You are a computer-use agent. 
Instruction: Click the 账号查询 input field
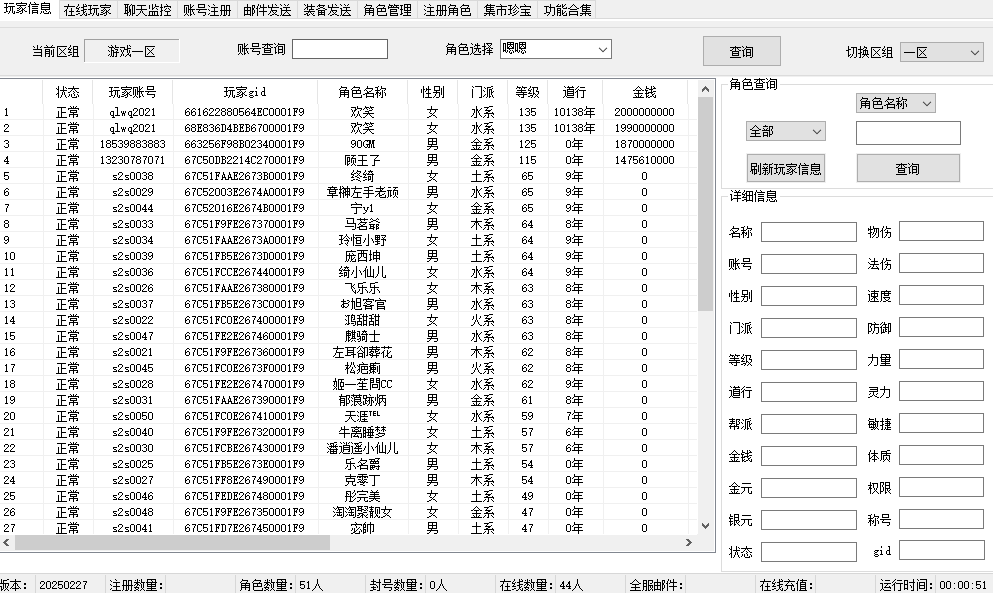(339, 49)
